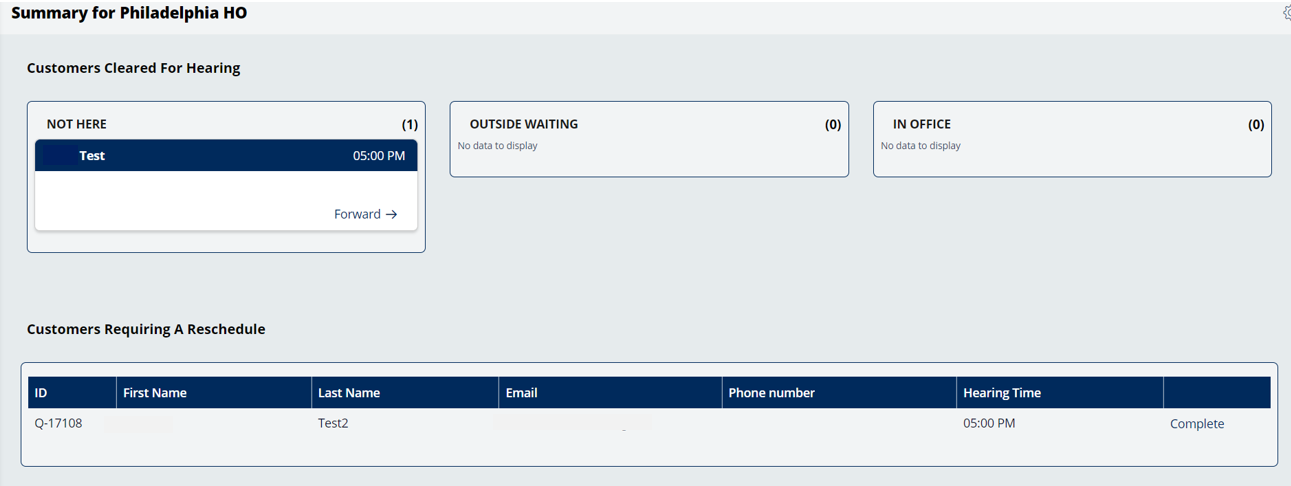Click the IN OFFICE column title
The height and width of the screenshot is (486, 1291).
click(922, 124)
